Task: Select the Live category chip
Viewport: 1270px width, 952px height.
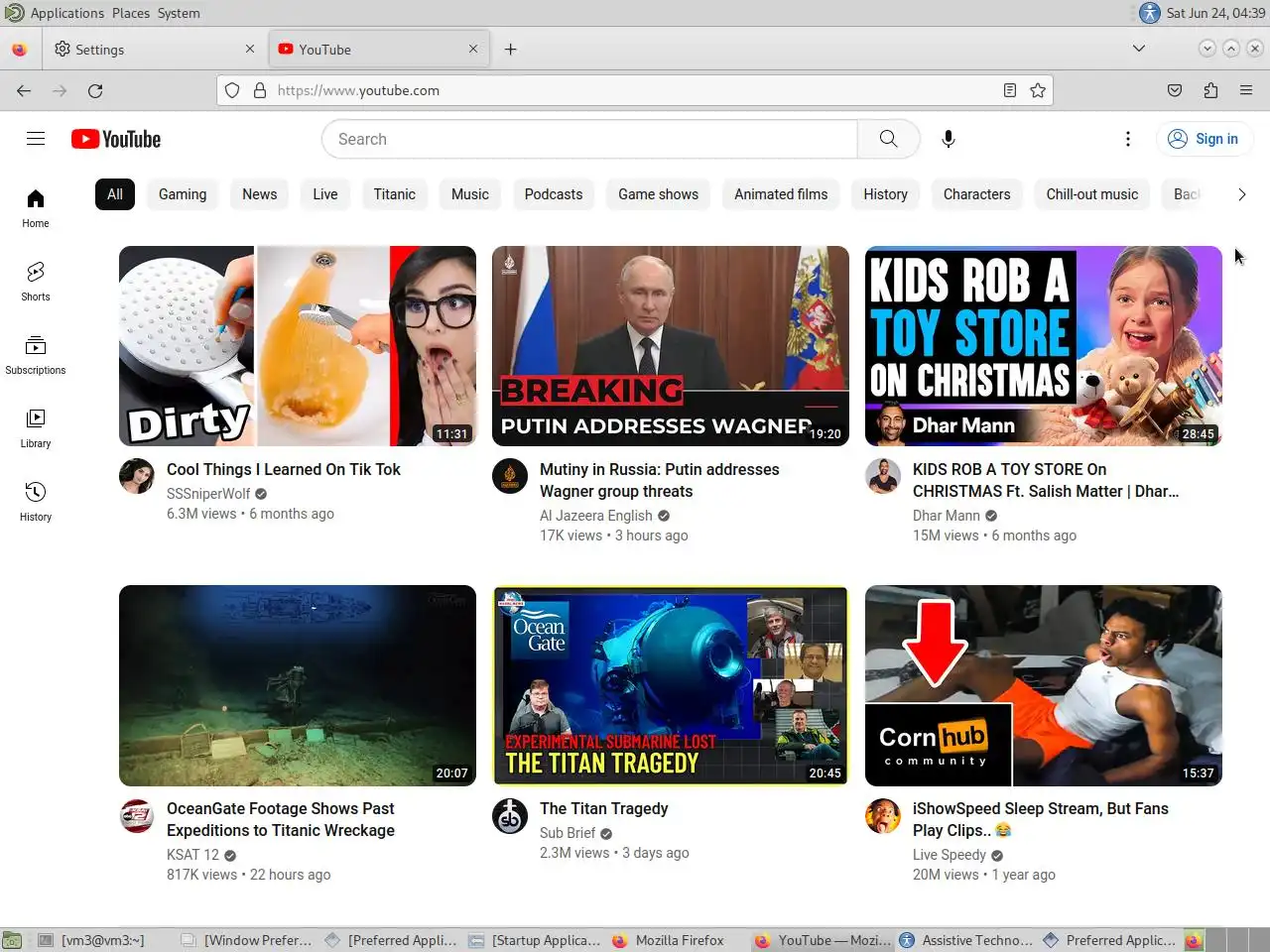Action: click(325, 194)
